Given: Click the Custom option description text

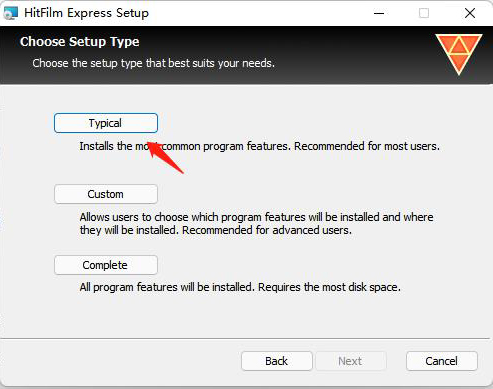Looking at the screenshot, I should point(256,224).
